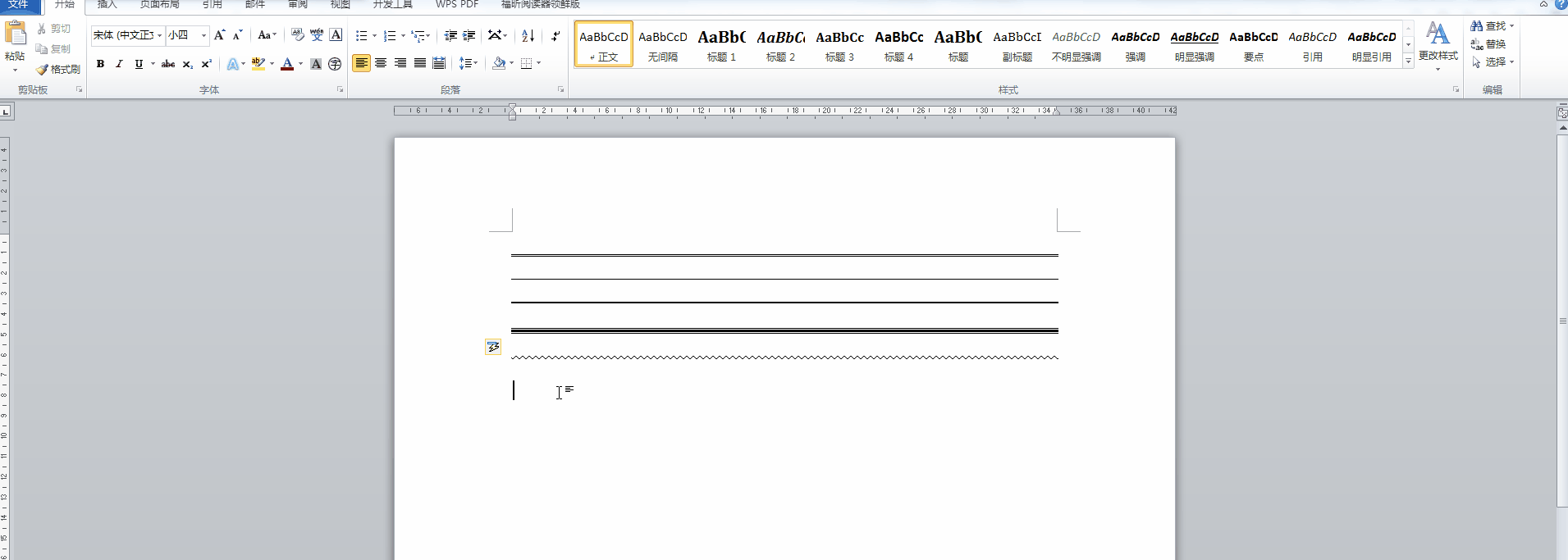Click the superscript x² icon
This screenshot has width=1568, height=560.
206,64
